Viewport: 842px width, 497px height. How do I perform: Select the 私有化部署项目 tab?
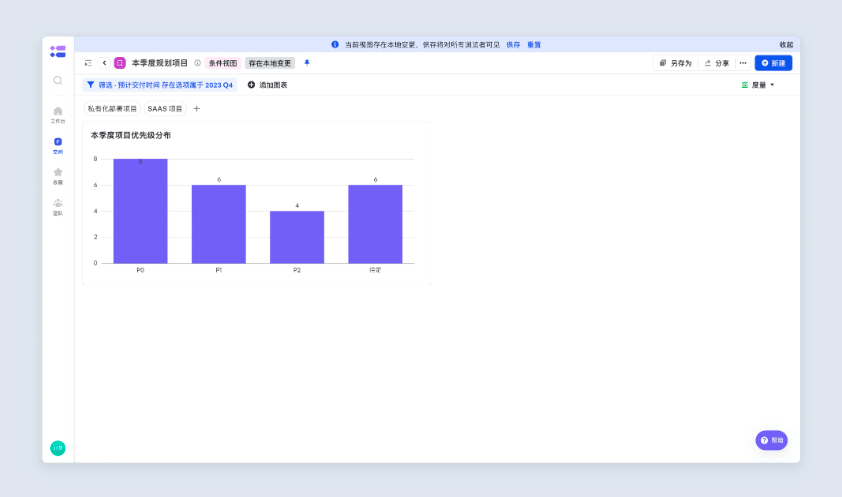(x=112, y=108)
